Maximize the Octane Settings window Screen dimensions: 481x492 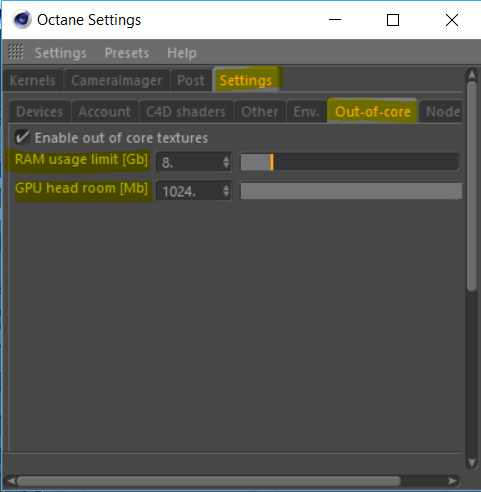coord(393,20)
